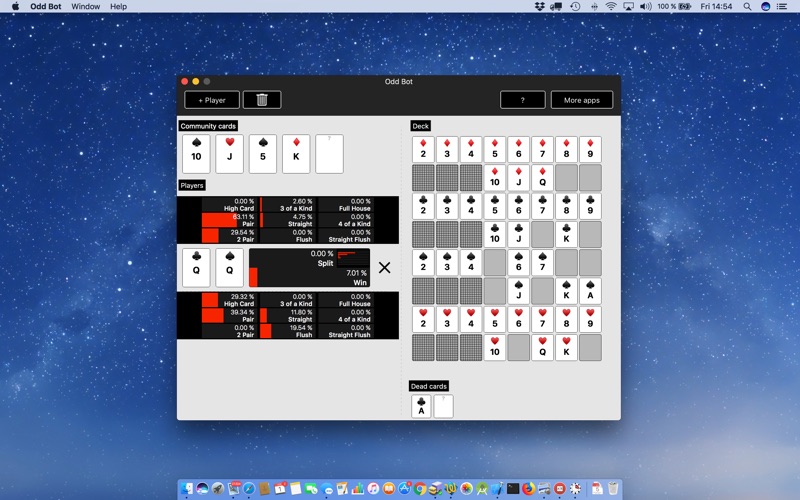Open the Apple menu
The width and height of the screenshot is (800, 500).
[15, 6]
